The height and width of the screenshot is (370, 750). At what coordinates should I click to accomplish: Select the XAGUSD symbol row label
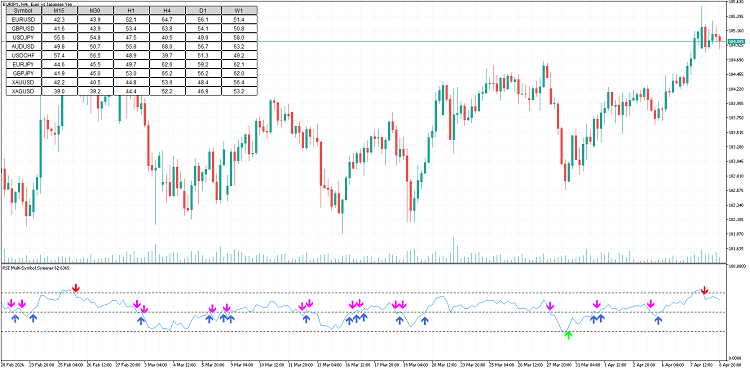[x=24, y=91]
